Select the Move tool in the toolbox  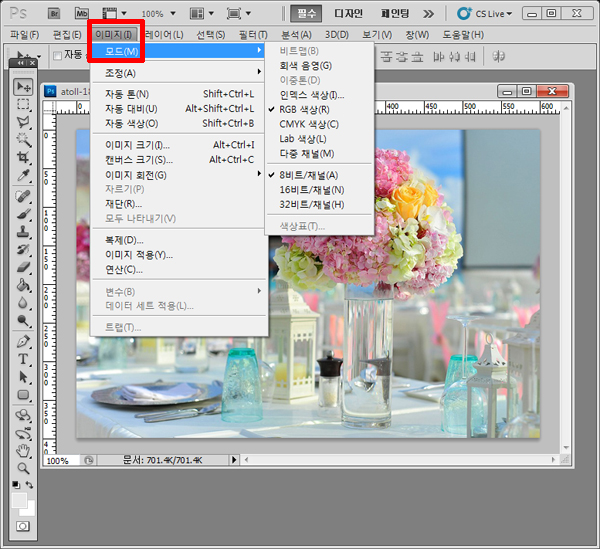coord(23,87)
